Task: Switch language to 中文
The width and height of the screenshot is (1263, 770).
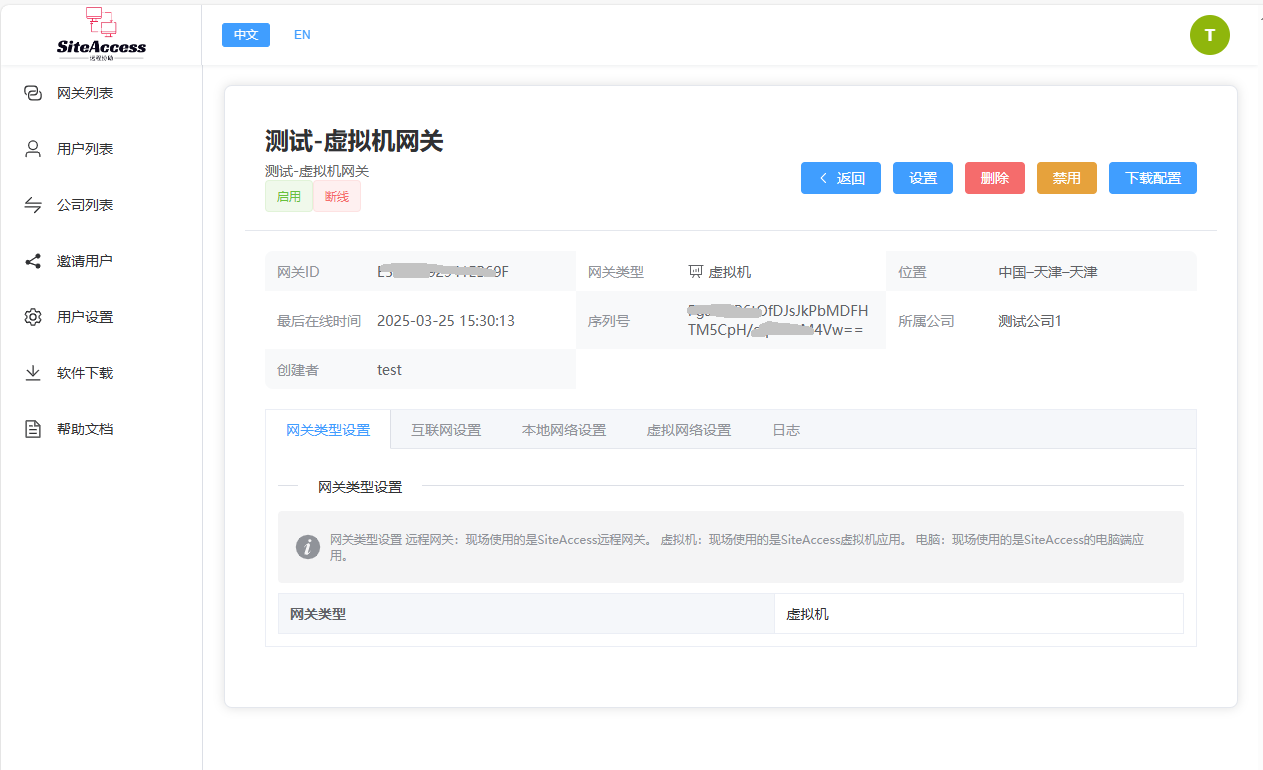Action: click(246, 35)
